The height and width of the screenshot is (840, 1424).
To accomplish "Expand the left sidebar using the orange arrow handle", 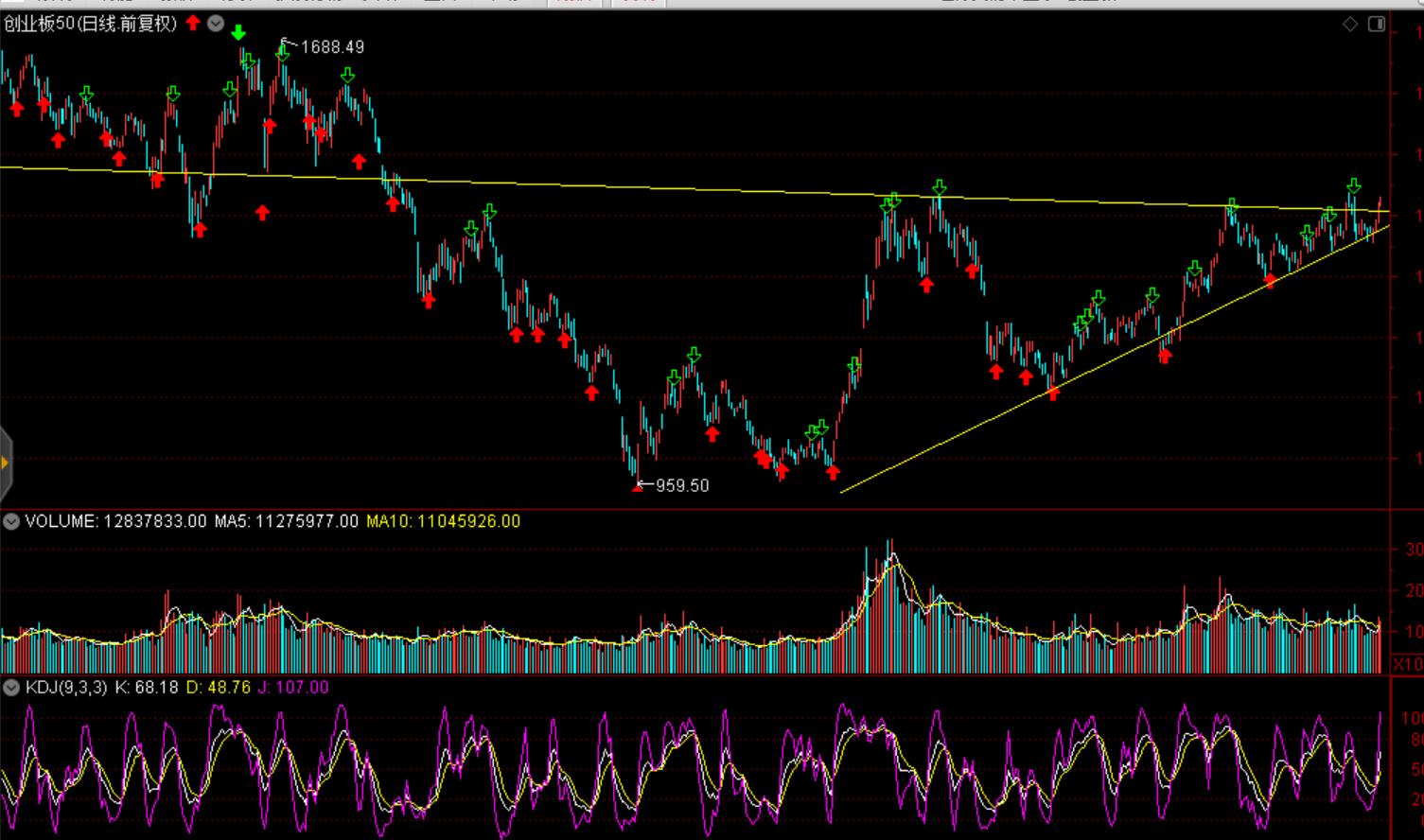I will point(5,463).
